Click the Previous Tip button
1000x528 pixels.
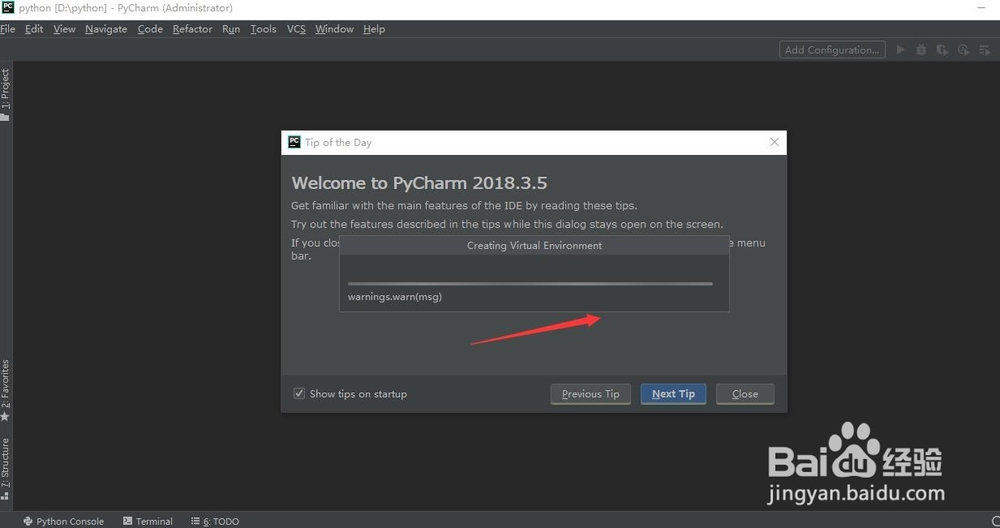(591, 394)
